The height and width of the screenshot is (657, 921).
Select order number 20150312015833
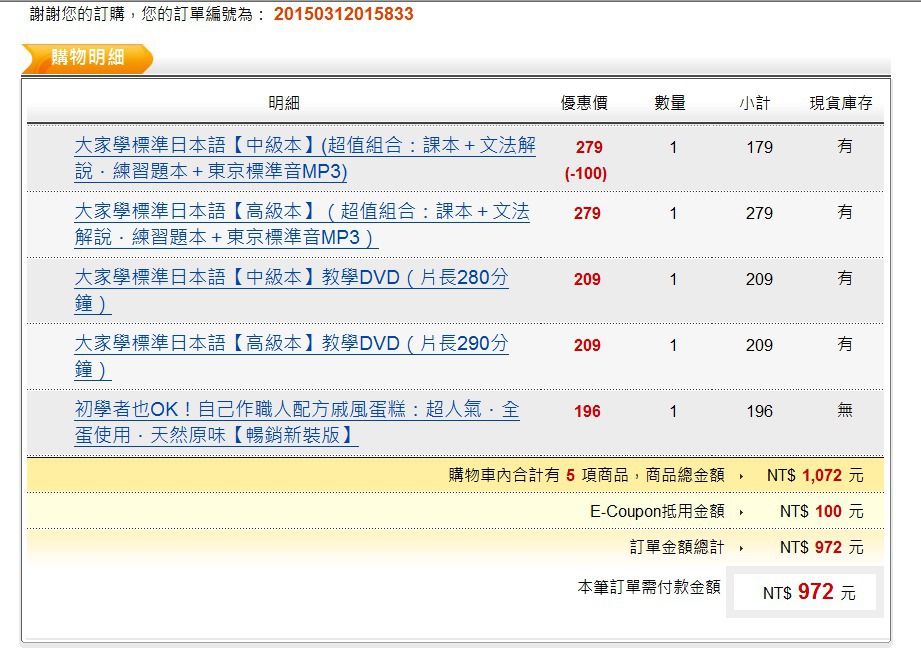(344, 14)
